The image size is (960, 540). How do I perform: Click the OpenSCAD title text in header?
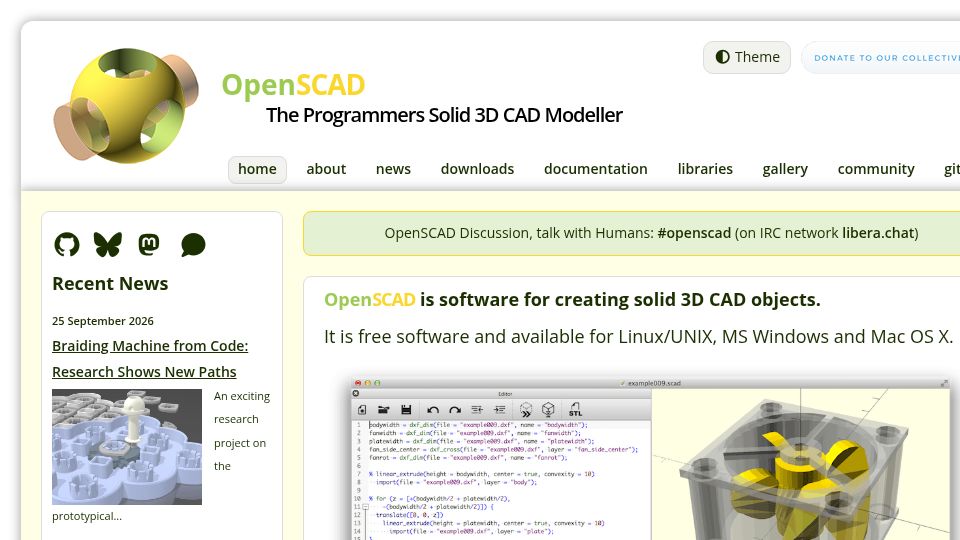point(293,85)
